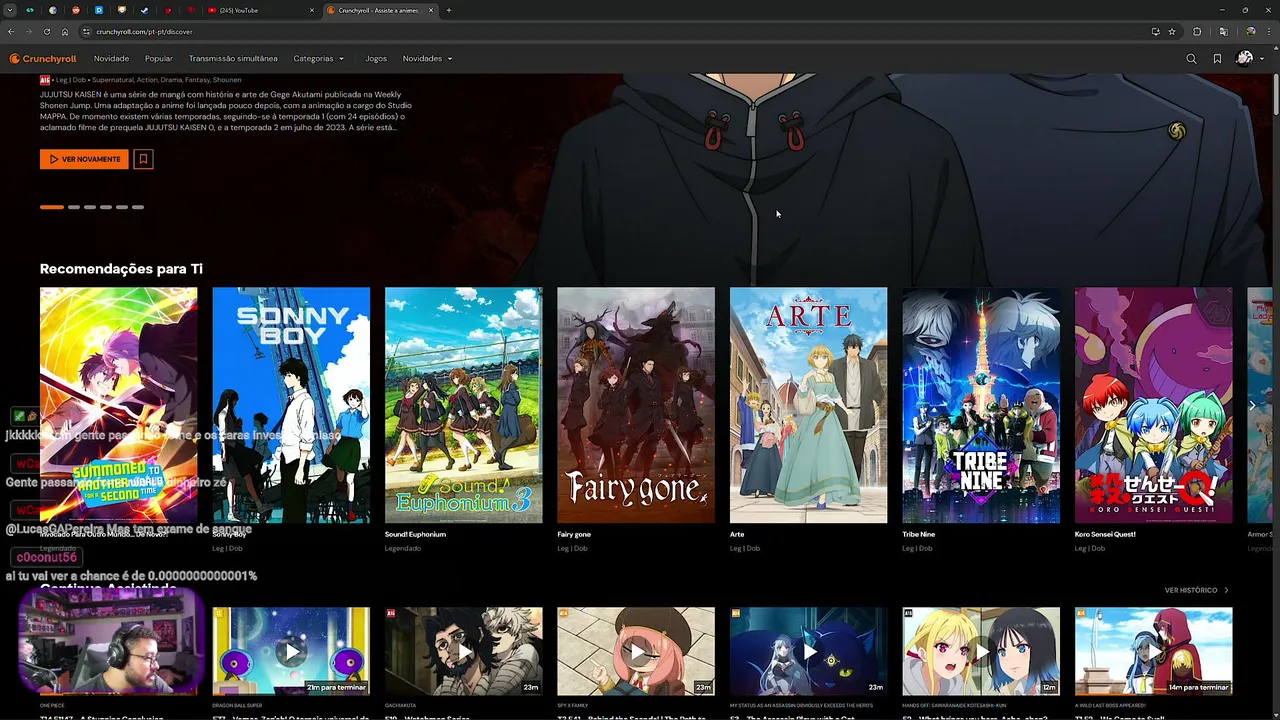
Task: Click the translate extension icon in toolbar
Action: (x=1223, y=32)
